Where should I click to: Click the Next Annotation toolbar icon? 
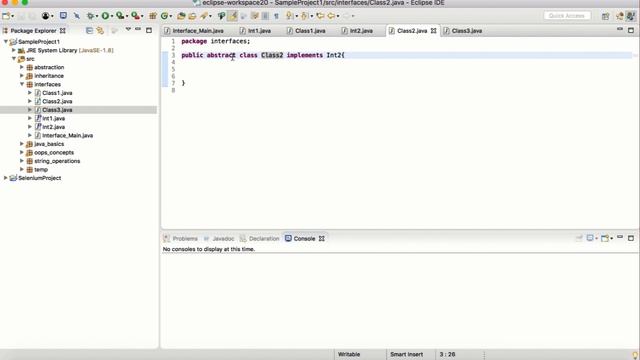click(289, 16)
